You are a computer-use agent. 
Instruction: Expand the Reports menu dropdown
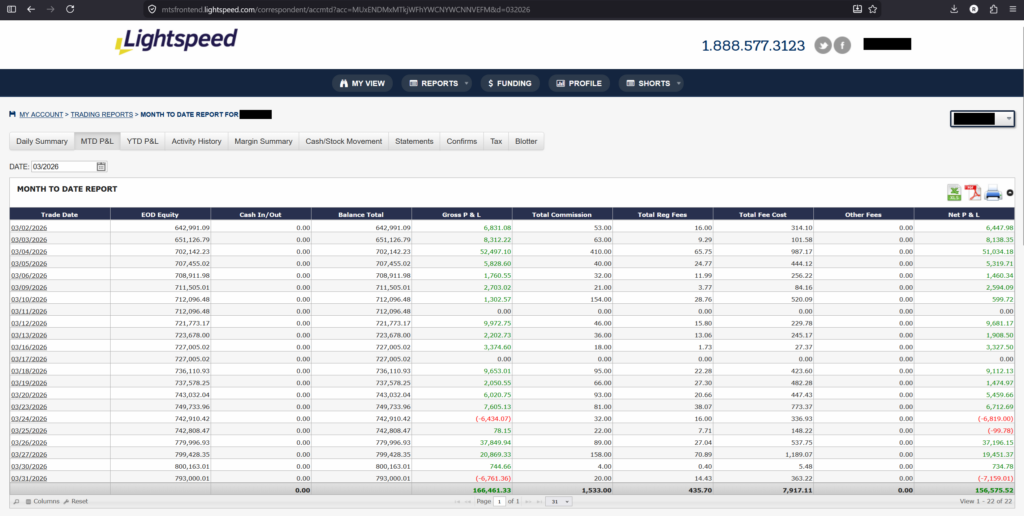436,83
